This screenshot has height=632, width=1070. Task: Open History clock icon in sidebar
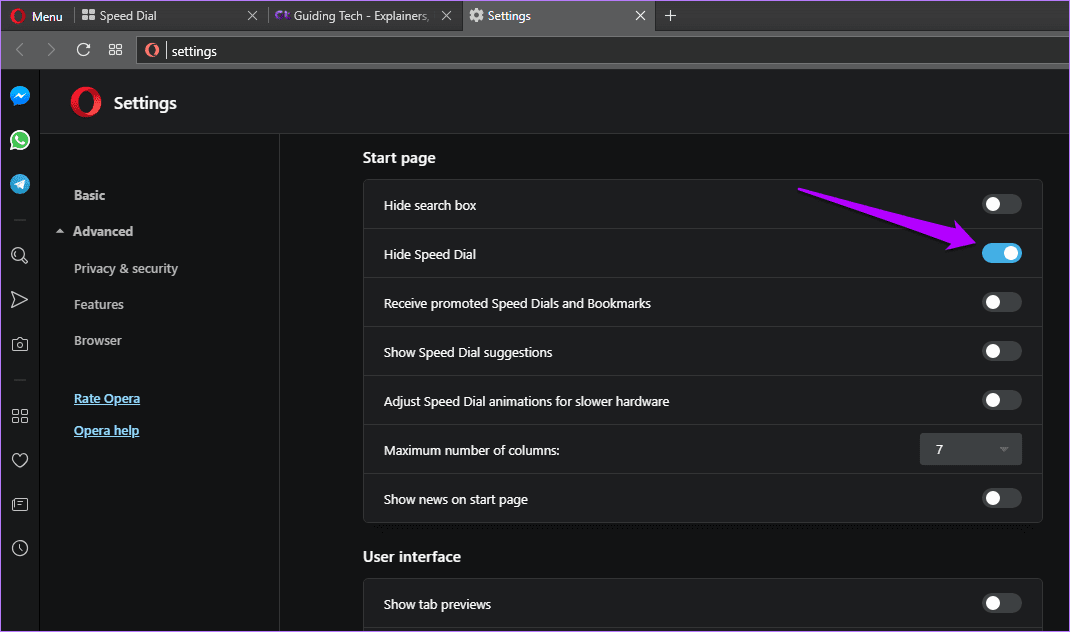[x=20, y=548]
